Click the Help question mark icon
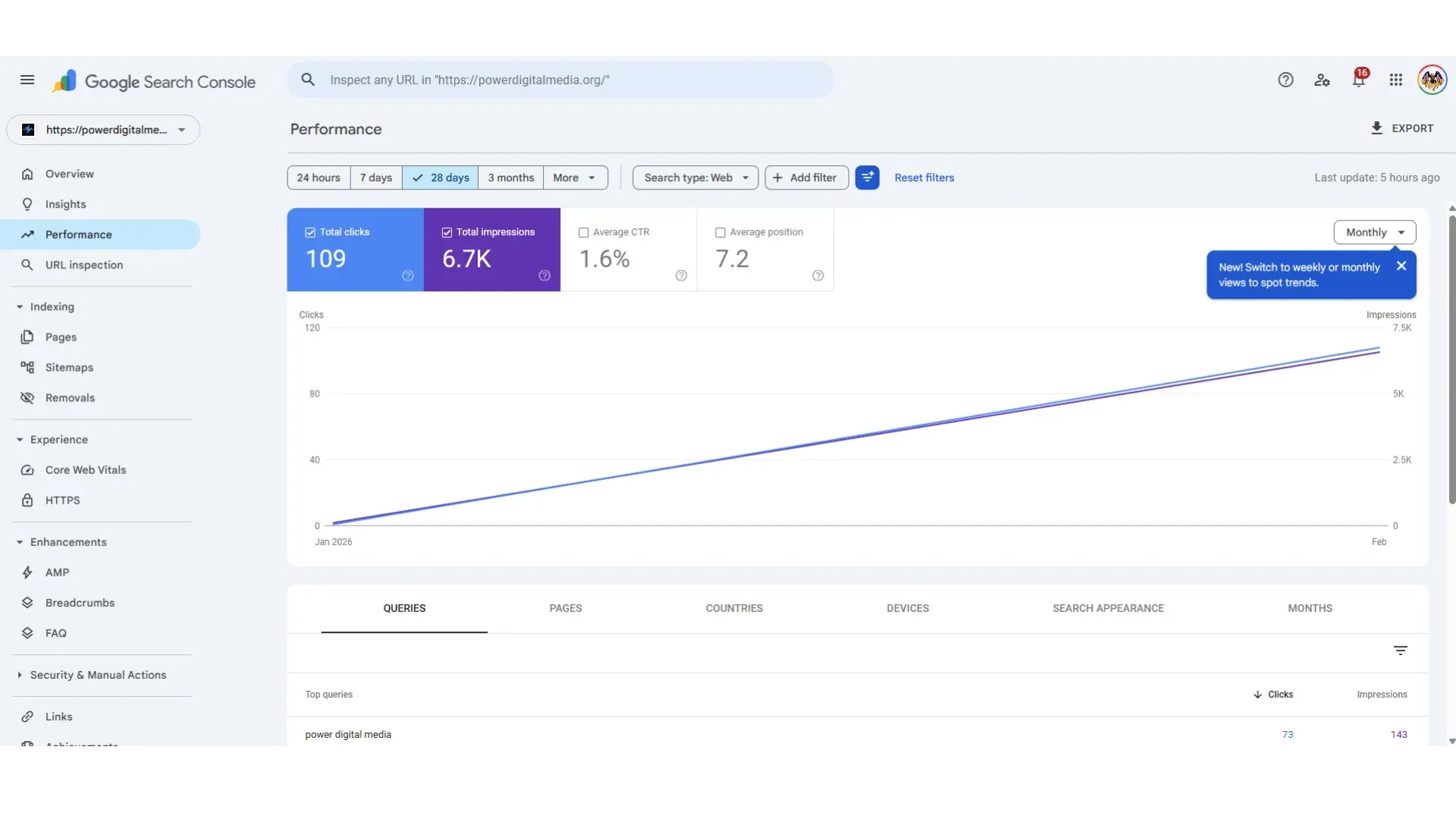Screen dimensions: 1456x819 click(x=1286, y=80)
